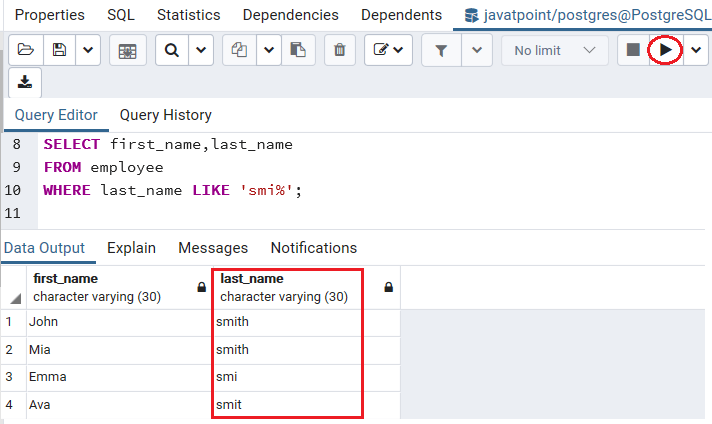This screenshot has width=712, height=424.
Task: Expand the save options dropdown arrow
Action: [88, 50]
